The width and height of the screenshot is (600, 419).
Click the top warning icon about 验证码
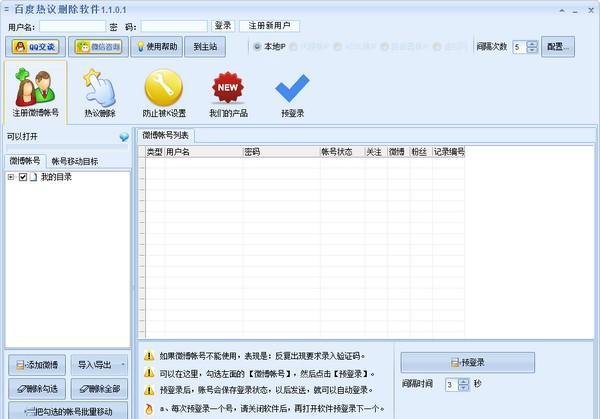pos(149,355)
